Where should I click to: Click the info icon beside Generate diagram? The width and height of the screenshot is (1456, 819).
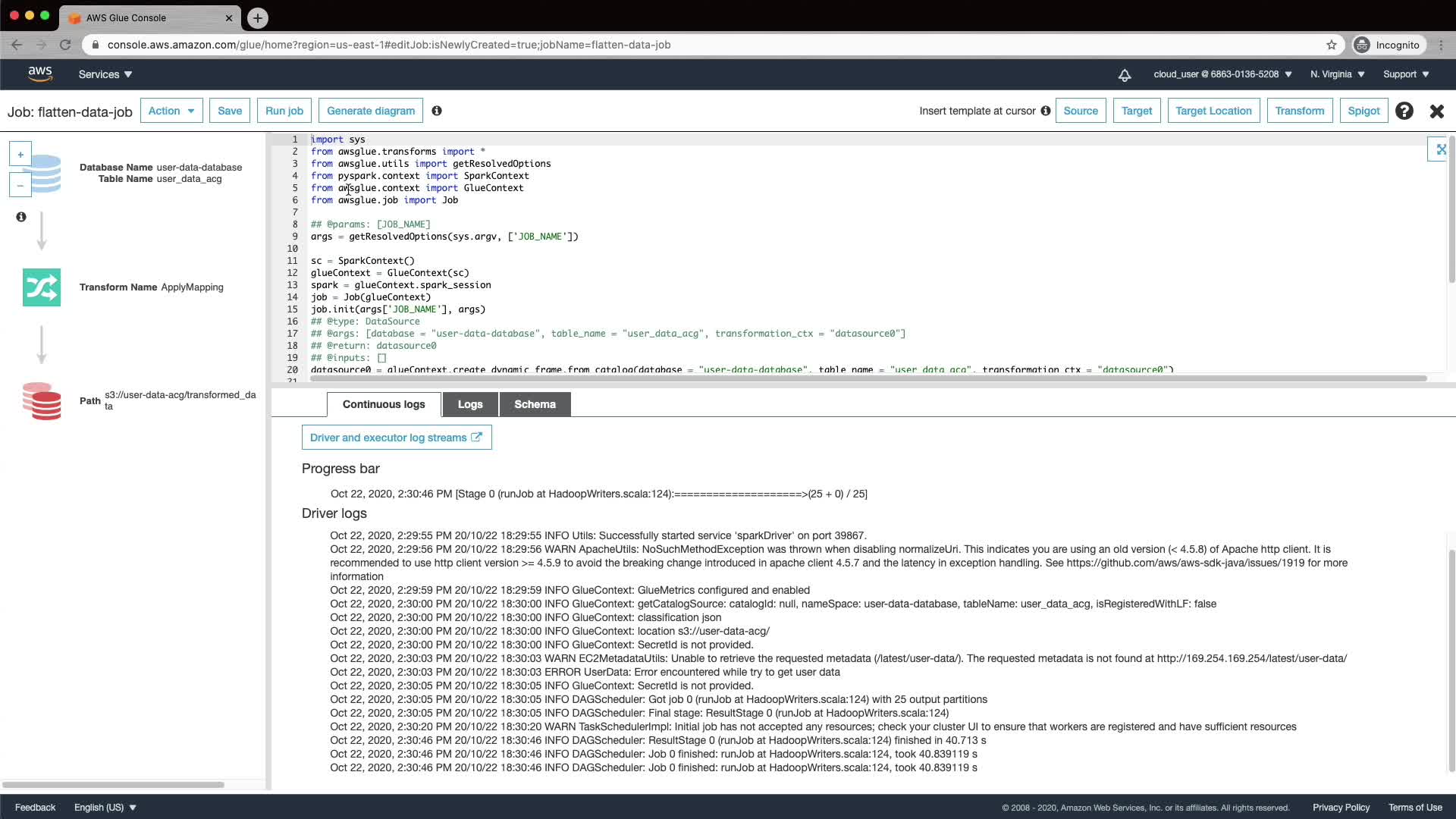pos(437,111)
